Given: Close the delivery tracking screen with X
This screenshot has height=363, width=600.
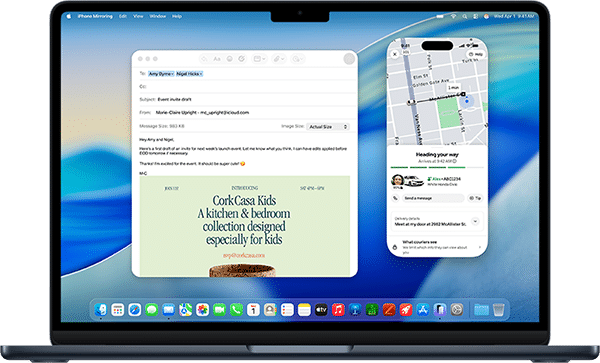Looking at the screenshot, I should click(395, 54).
